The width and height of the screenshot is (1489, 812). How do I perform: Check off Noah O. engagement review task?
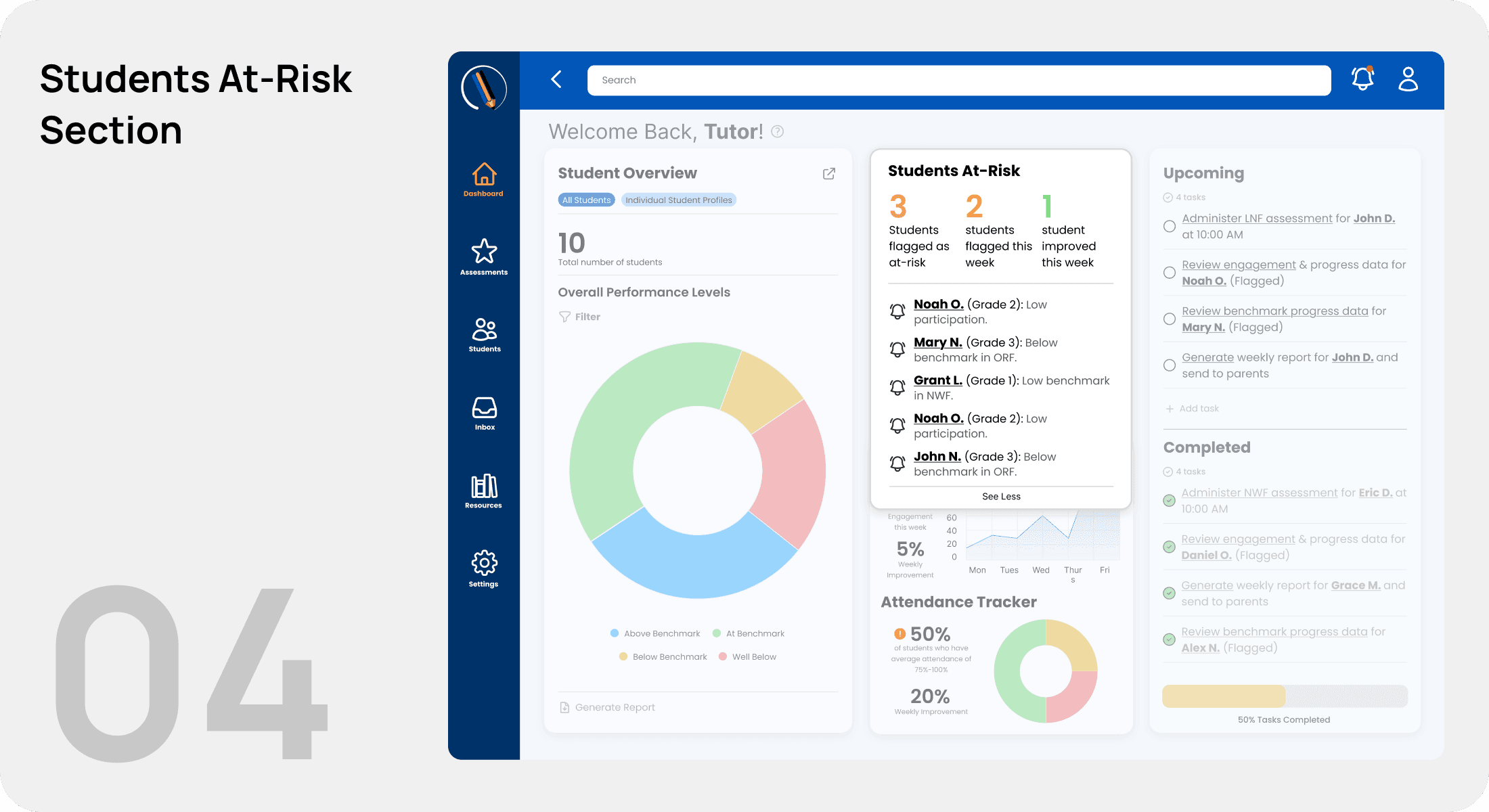(x=1169, y=273)
